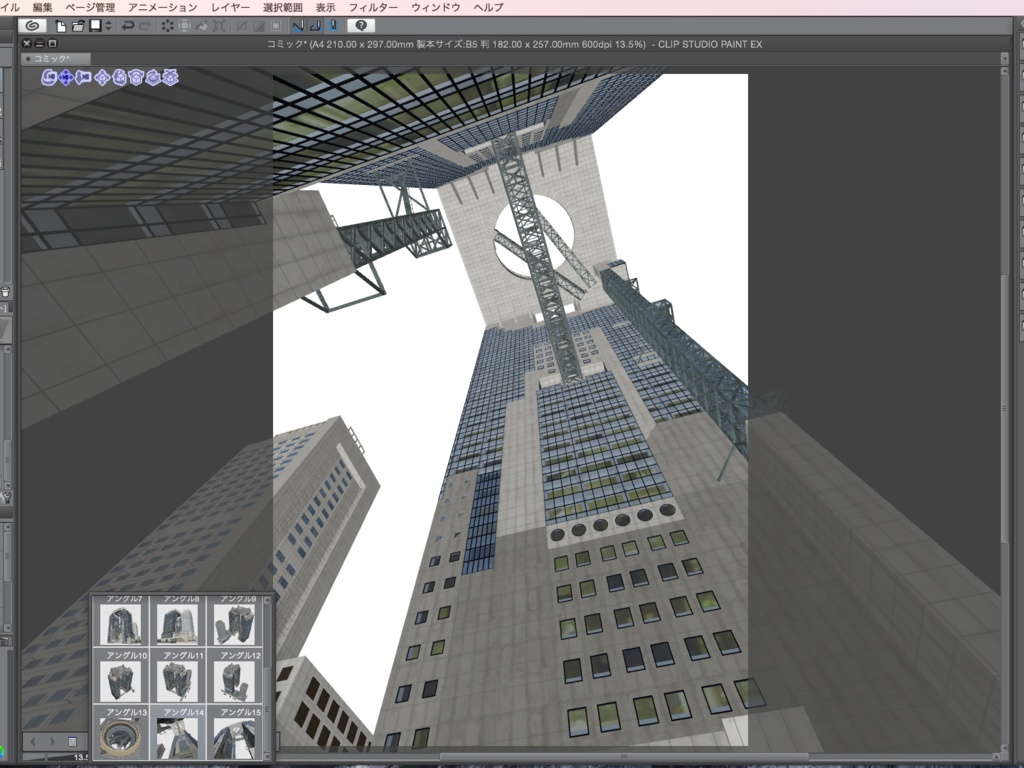This screenshot has width=1024, height=768.
Task: Open the ページ管理 menu
Action: 90,7
